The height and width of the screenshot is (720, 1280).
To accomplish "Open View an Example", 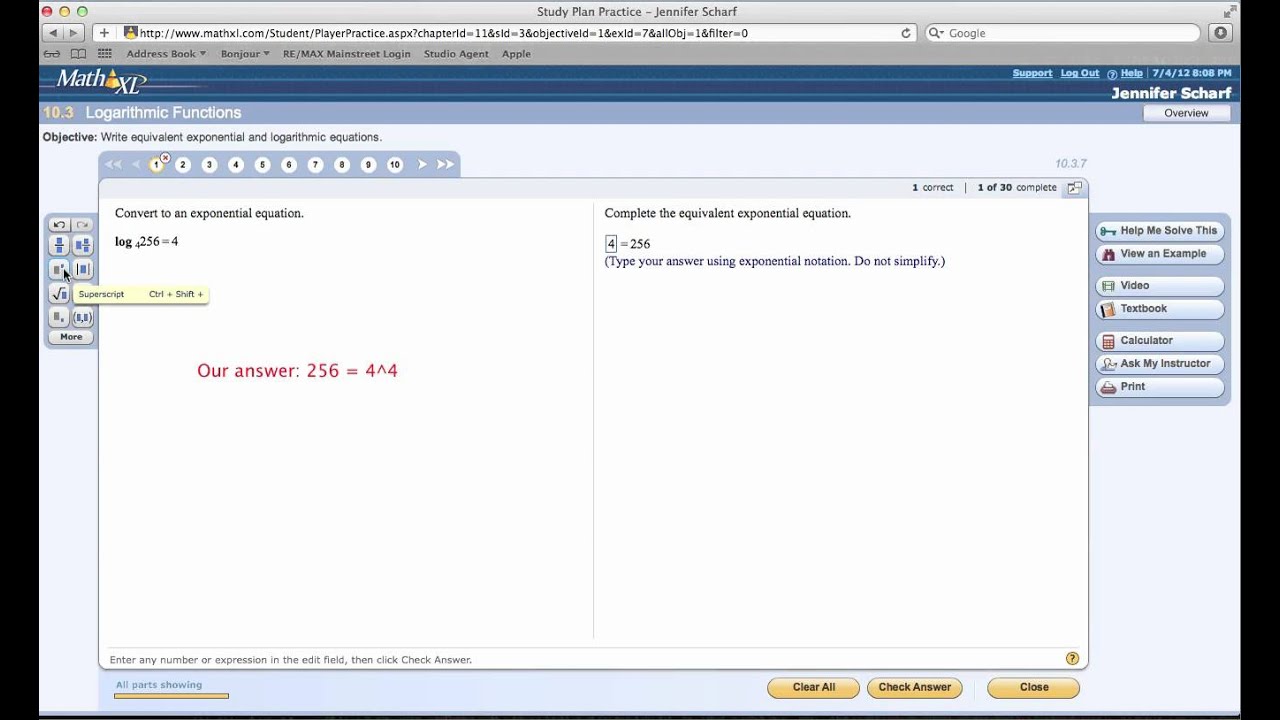I will point(1160,254).
